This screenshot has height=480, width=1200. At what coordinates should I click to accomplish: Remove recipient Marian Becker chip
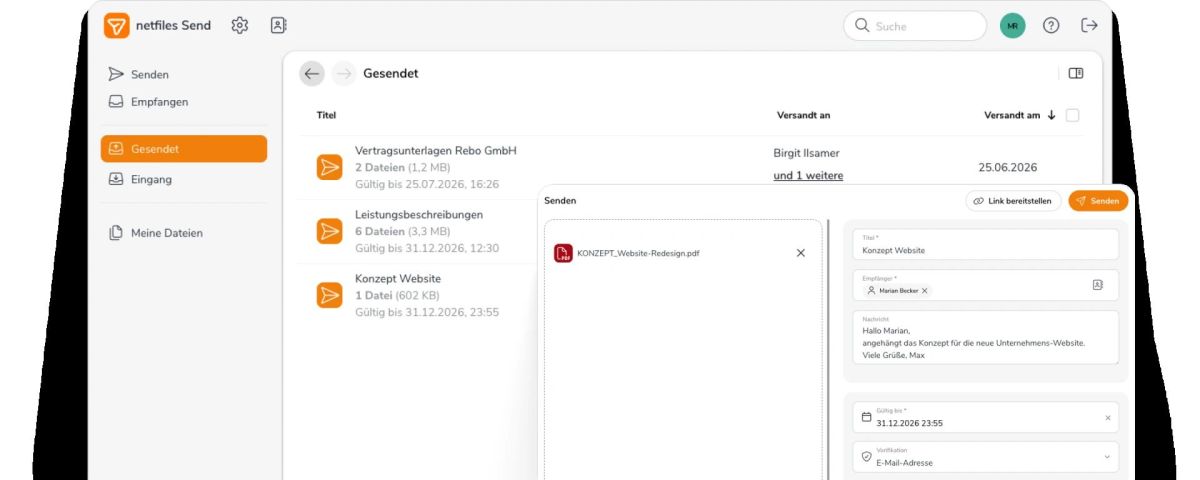click(924, 291)
